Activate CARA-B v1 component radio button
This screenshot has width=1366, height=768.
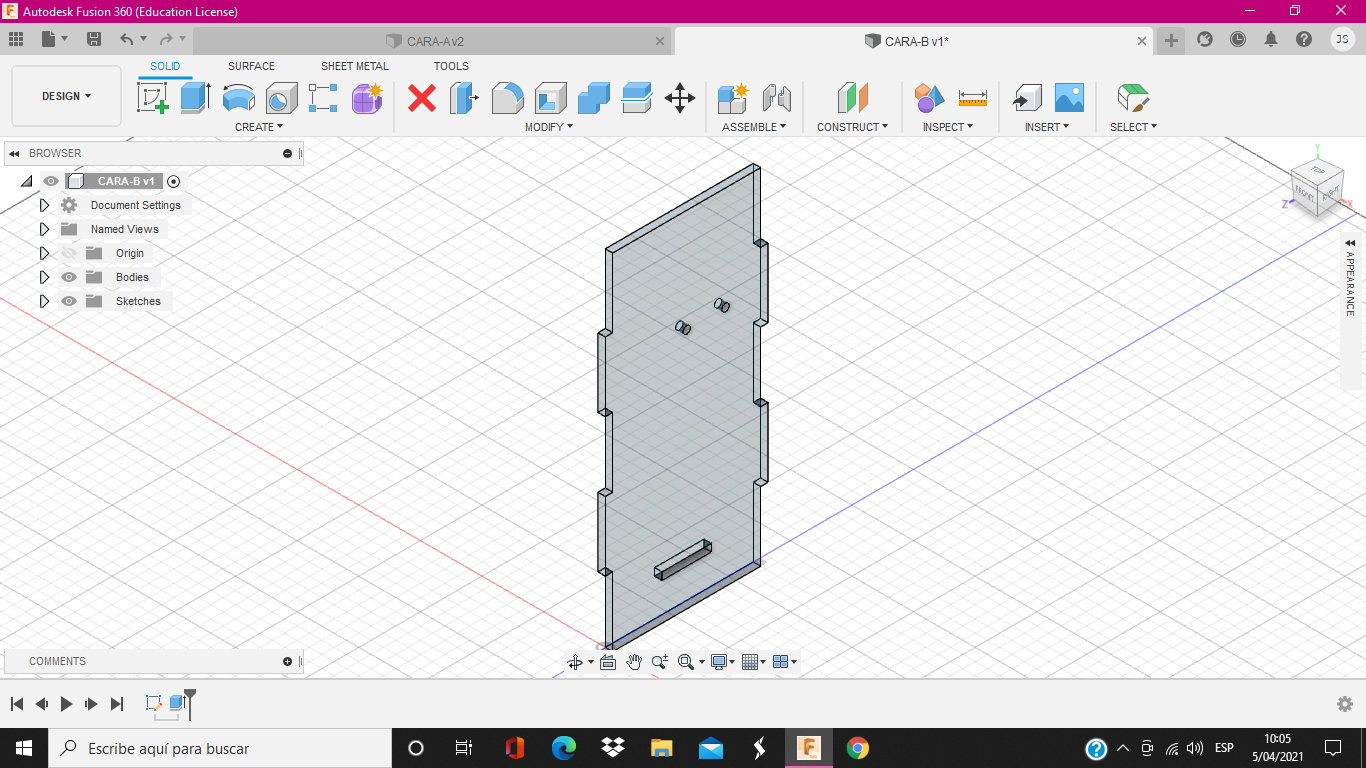(174, 181)
